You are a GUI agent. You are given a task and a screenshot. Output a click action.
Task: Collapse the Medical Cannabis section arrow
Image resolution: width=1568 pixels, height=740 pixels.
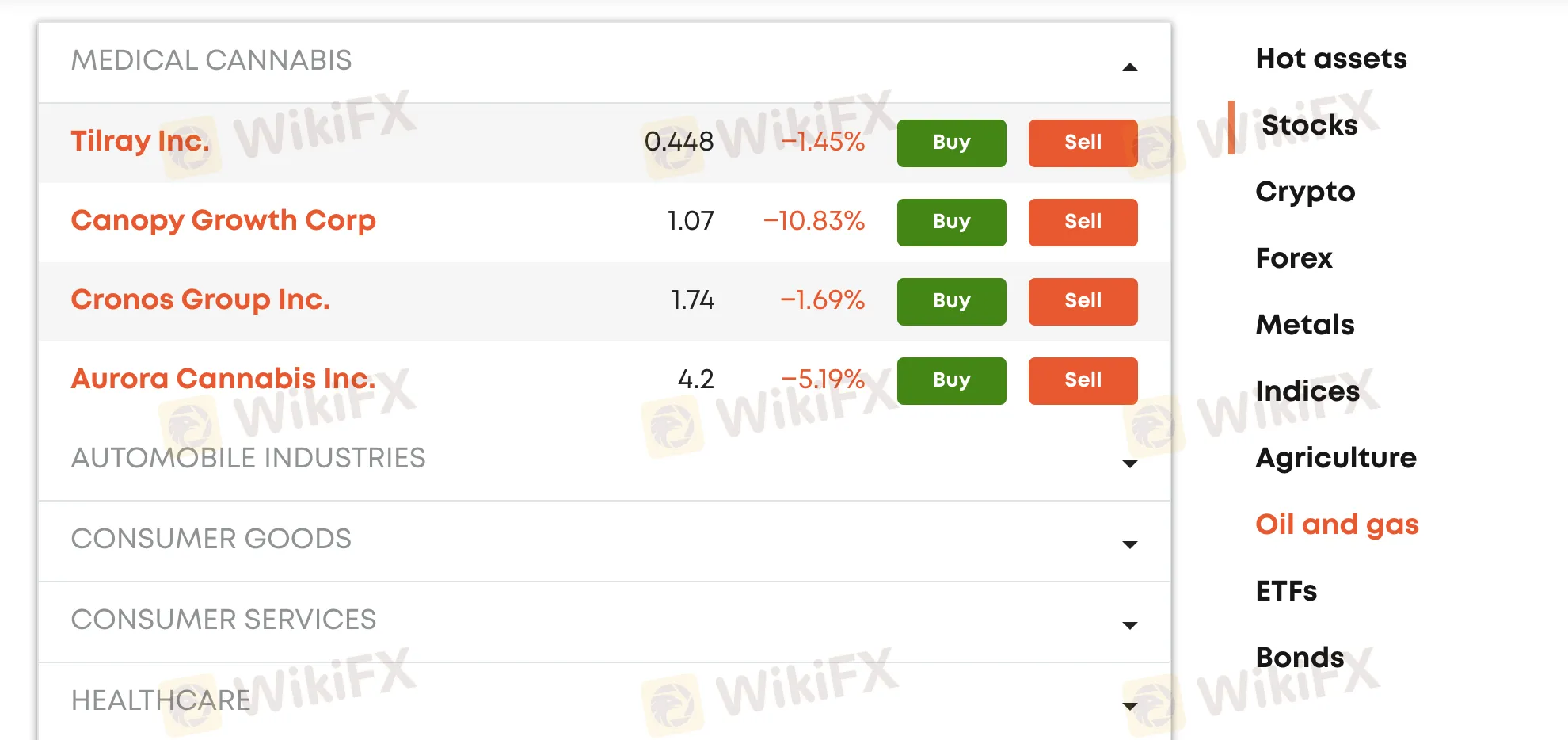(x=1130, y=67)
